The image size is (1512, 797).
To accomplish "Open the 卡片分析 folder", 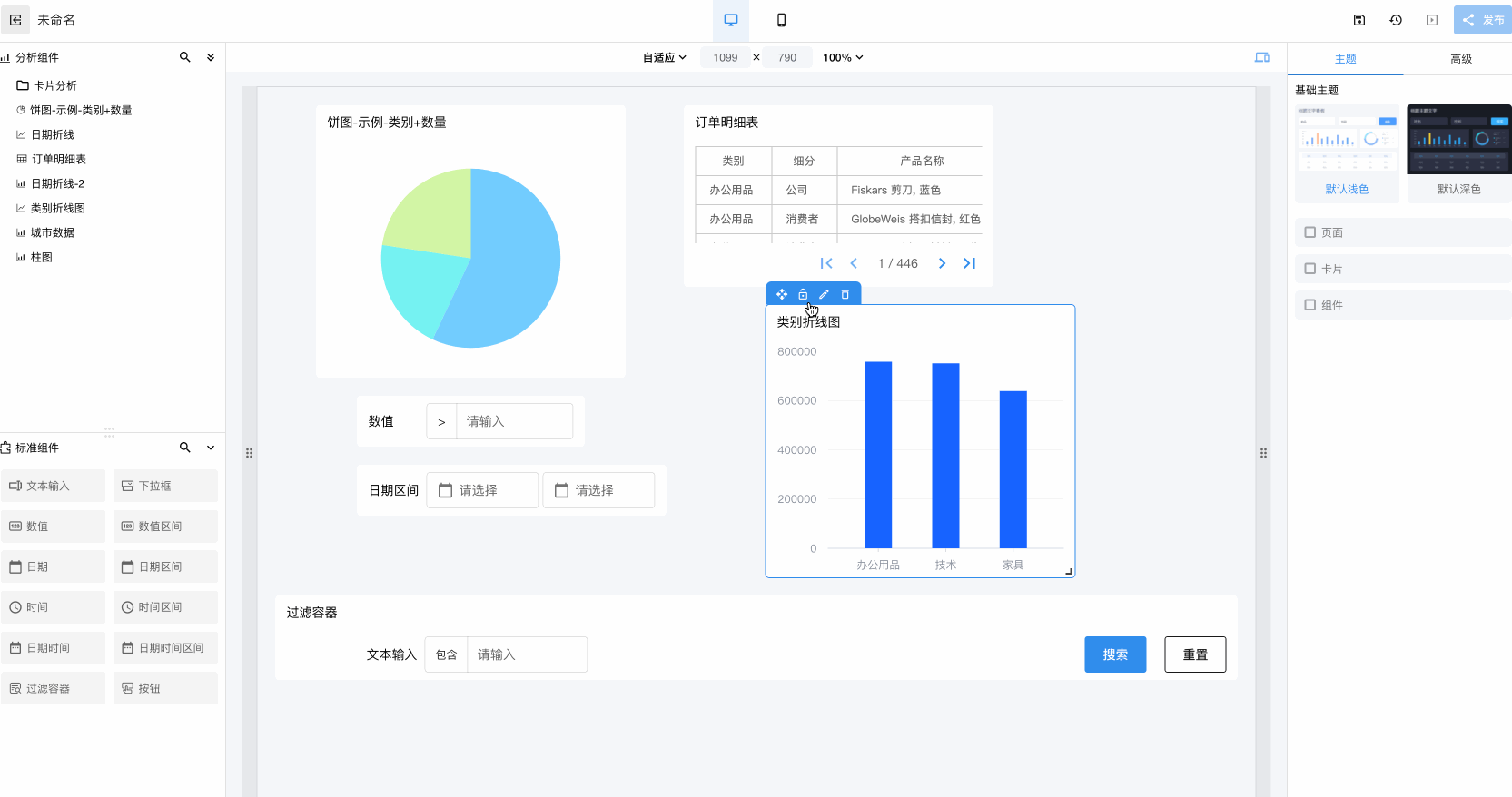I will [x=47, y=85].
